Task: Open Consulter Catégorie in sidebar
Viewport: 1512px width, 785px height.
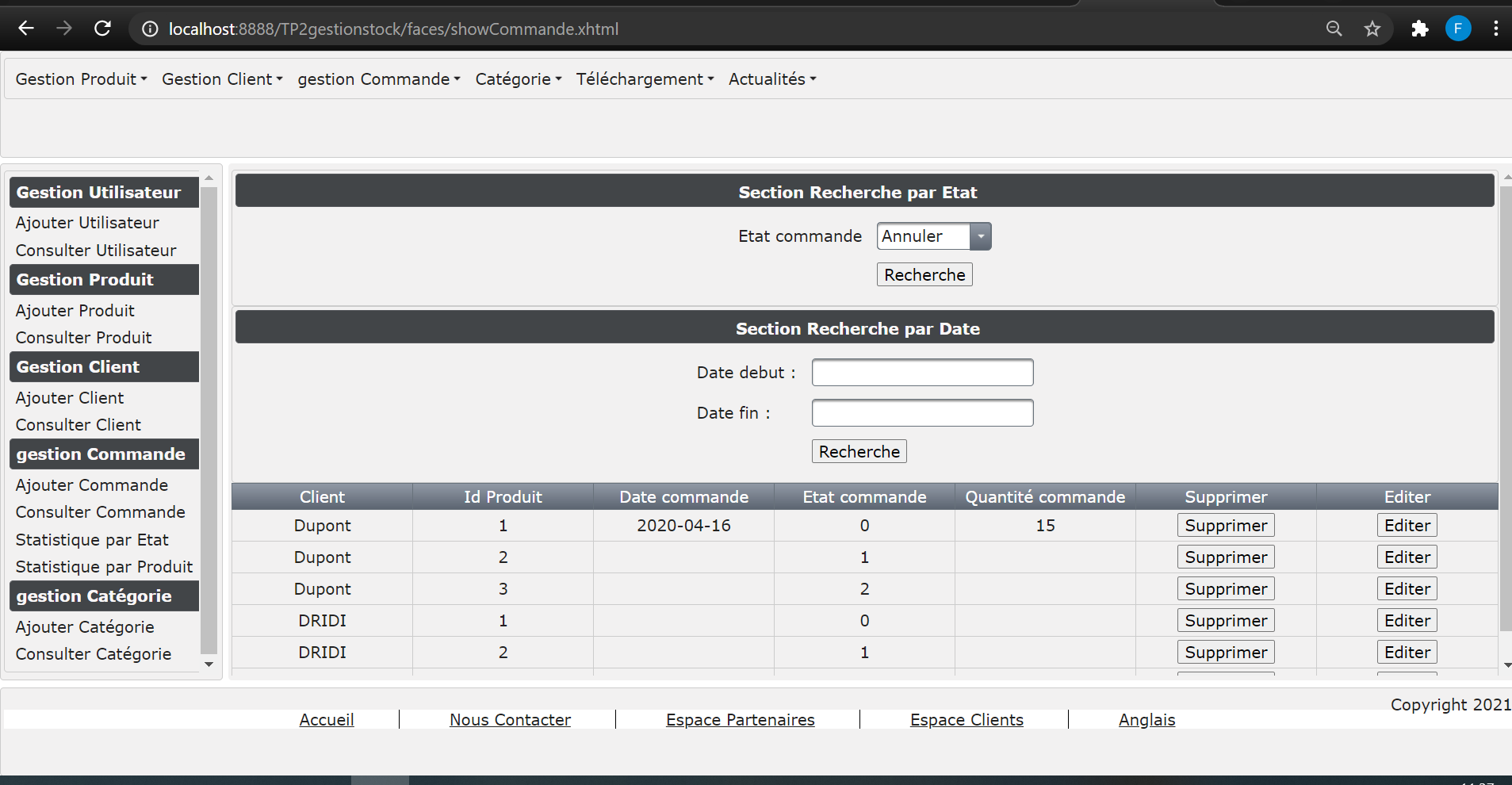Action: (94, 654)
